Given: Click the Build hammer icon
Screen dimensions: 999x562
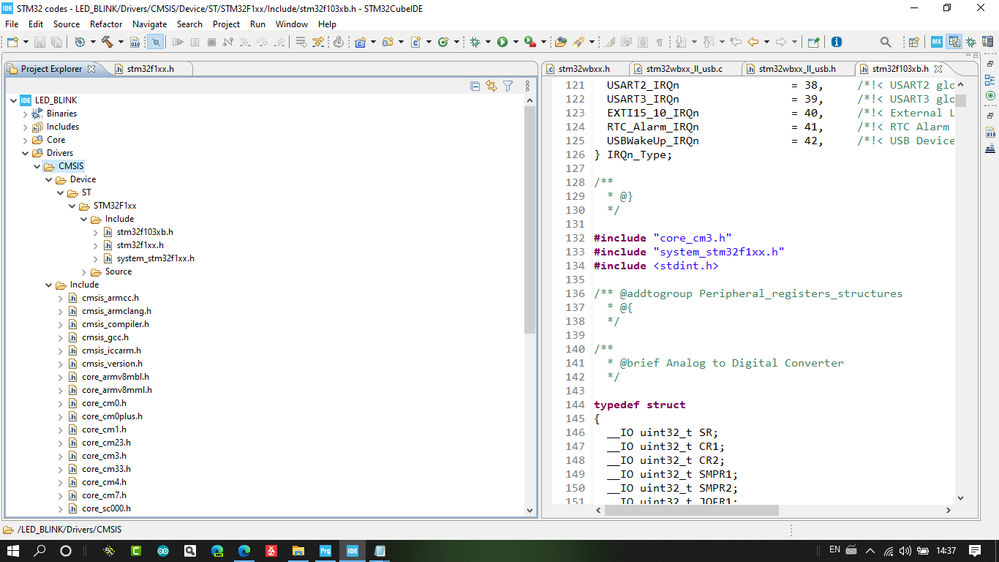Looking at the screenshot, I should click(107, 42).
